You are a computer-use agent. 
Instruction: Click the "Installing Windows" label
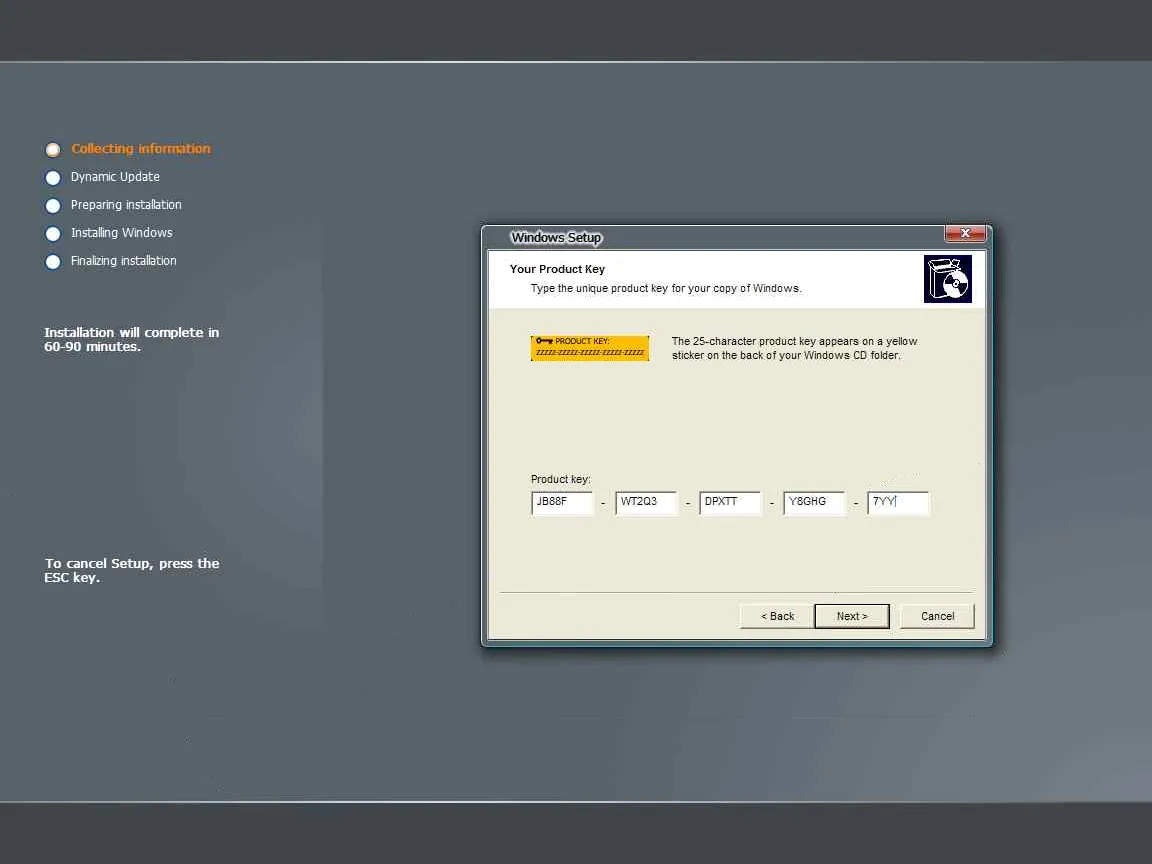pos(121,233)
